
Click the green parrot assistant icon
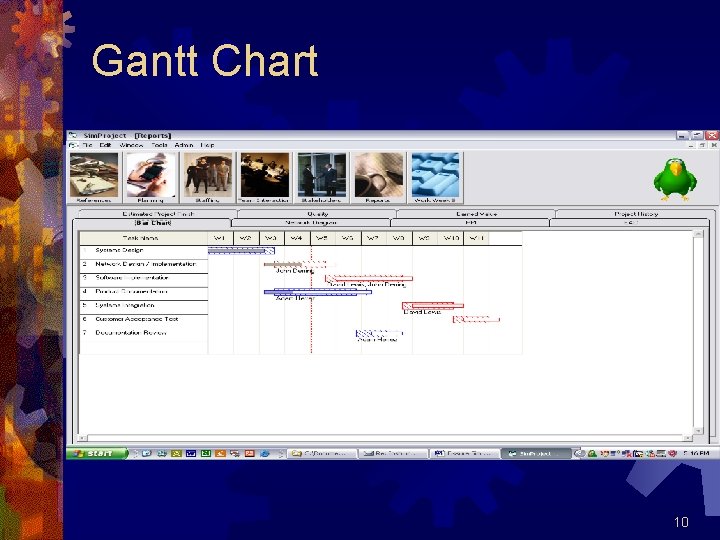675,180
